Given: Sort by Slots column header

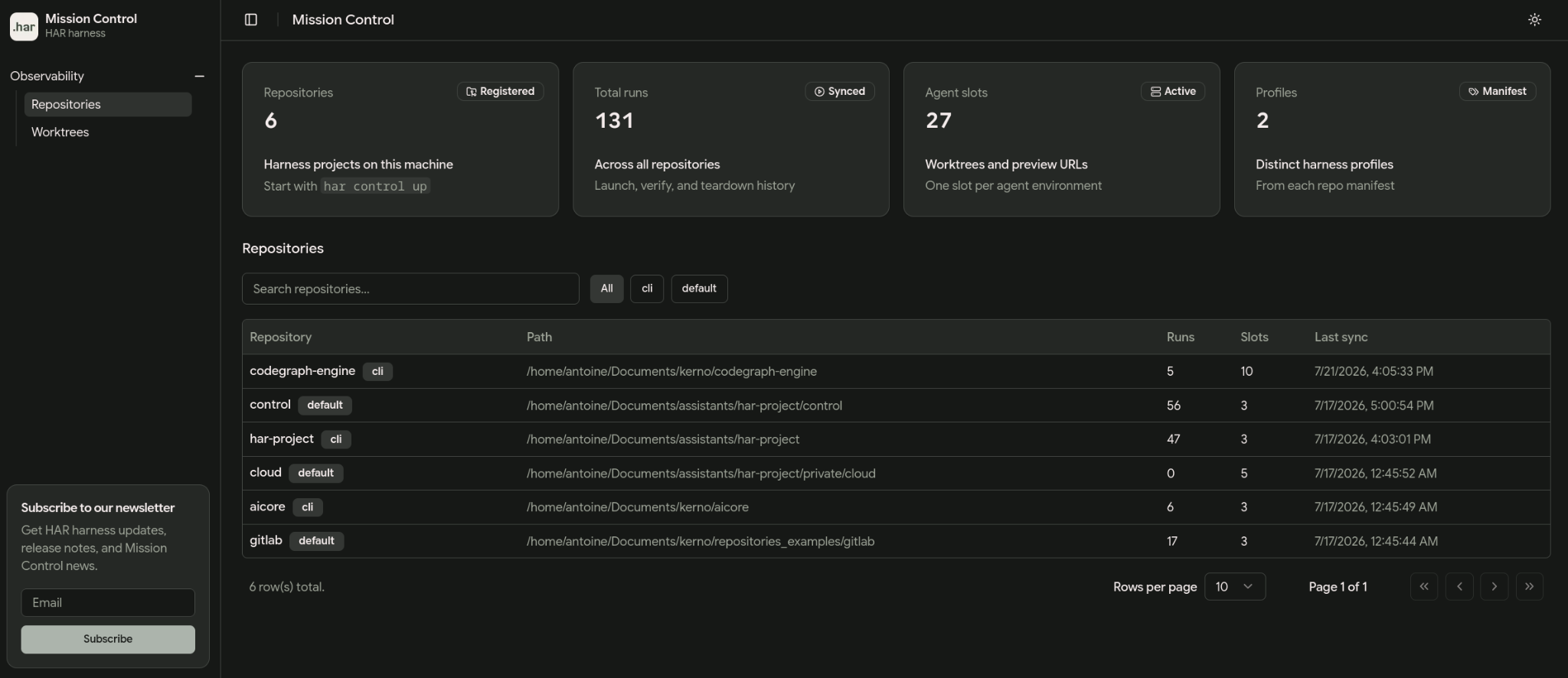Looking at the screenshot, I should [1254, 337].
